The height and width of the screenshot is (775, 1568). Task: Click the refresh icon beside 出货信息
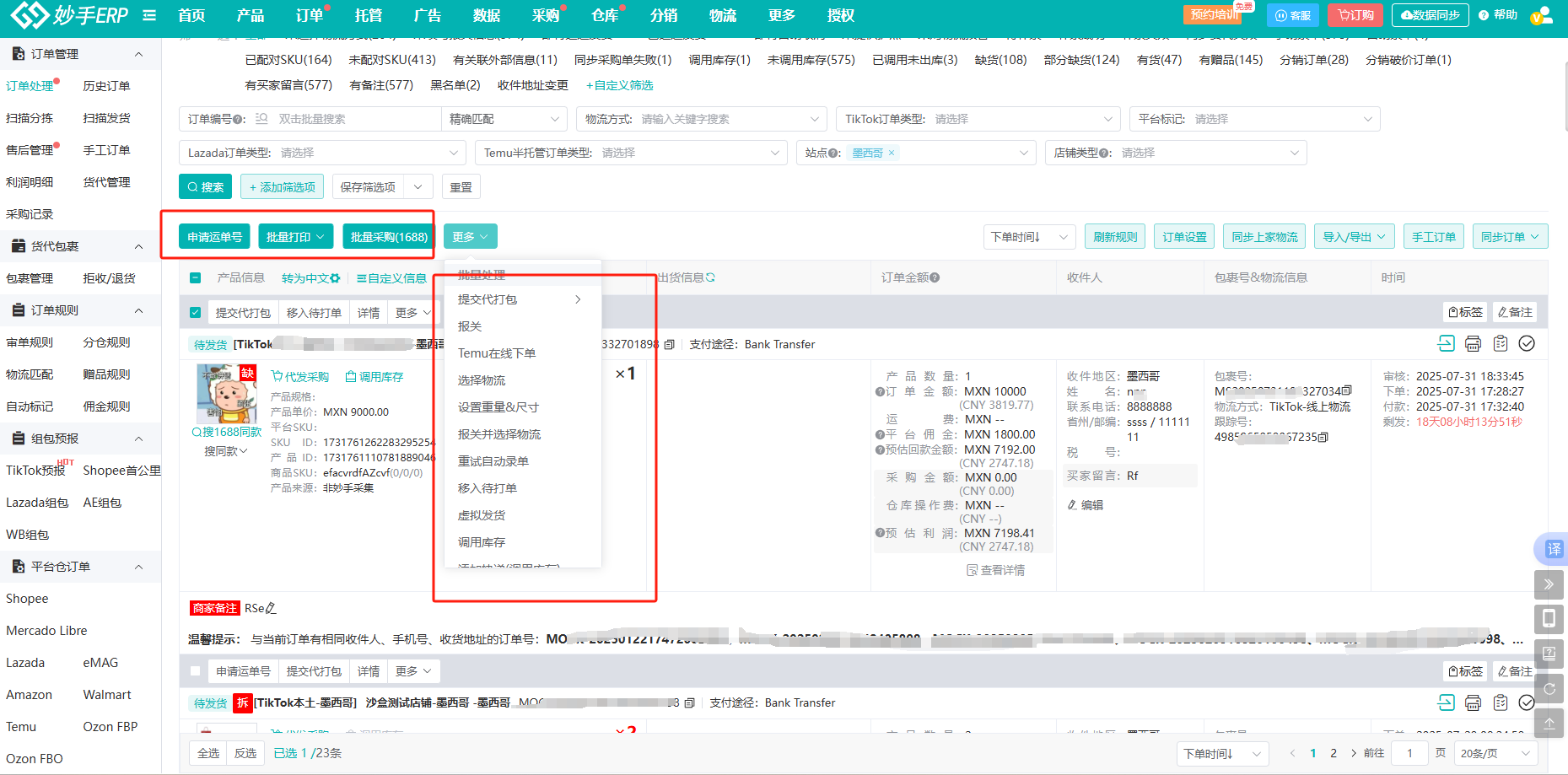click(x=710, y=277)
